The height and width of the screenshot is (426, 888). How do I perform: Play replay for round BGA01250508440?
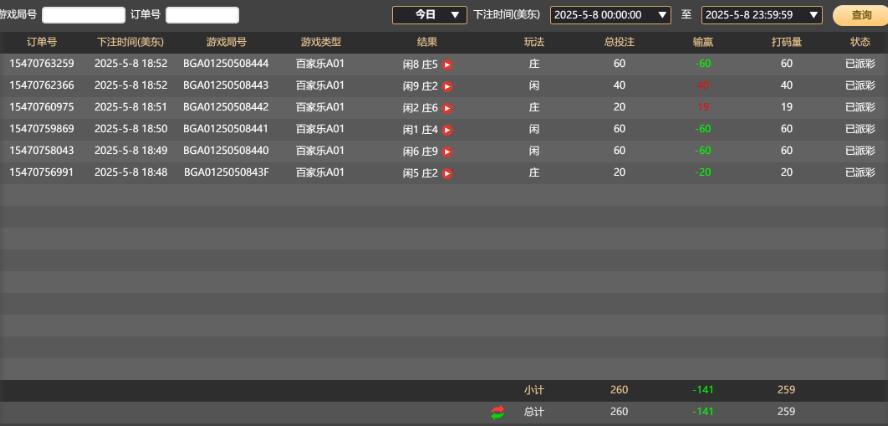click(x=447, y=152)
